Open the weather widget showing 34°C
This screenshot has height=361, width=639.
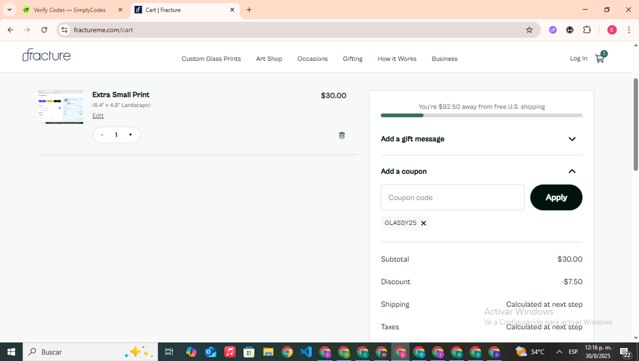click(x=530, y=352)
